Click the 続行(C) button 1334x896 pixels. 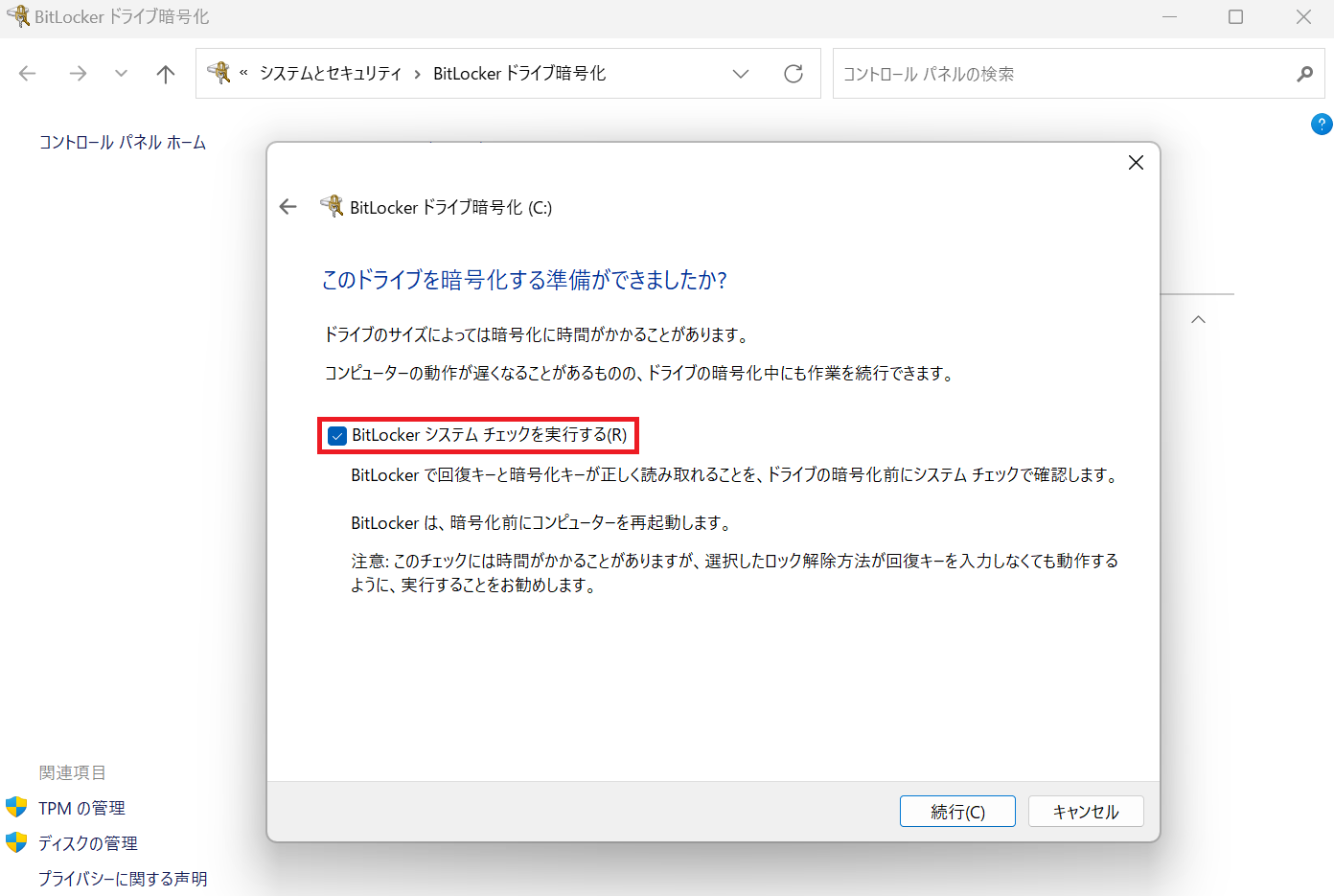[x=957, y=812]
